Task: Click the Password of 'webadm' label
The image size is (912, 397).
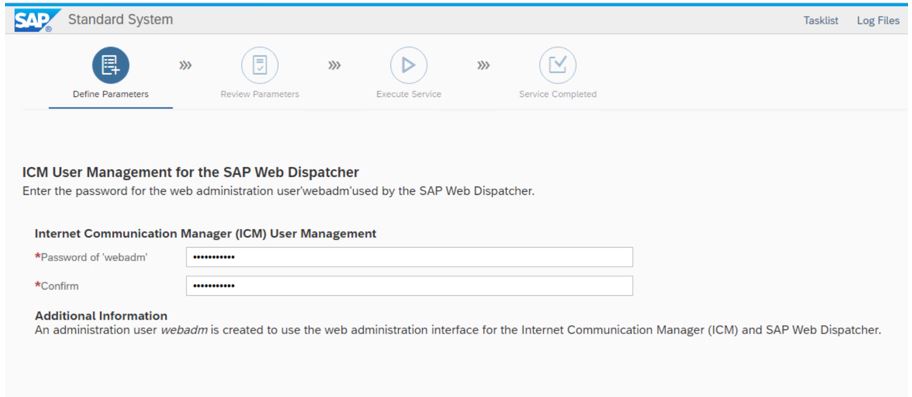Action: click(91, 257)
